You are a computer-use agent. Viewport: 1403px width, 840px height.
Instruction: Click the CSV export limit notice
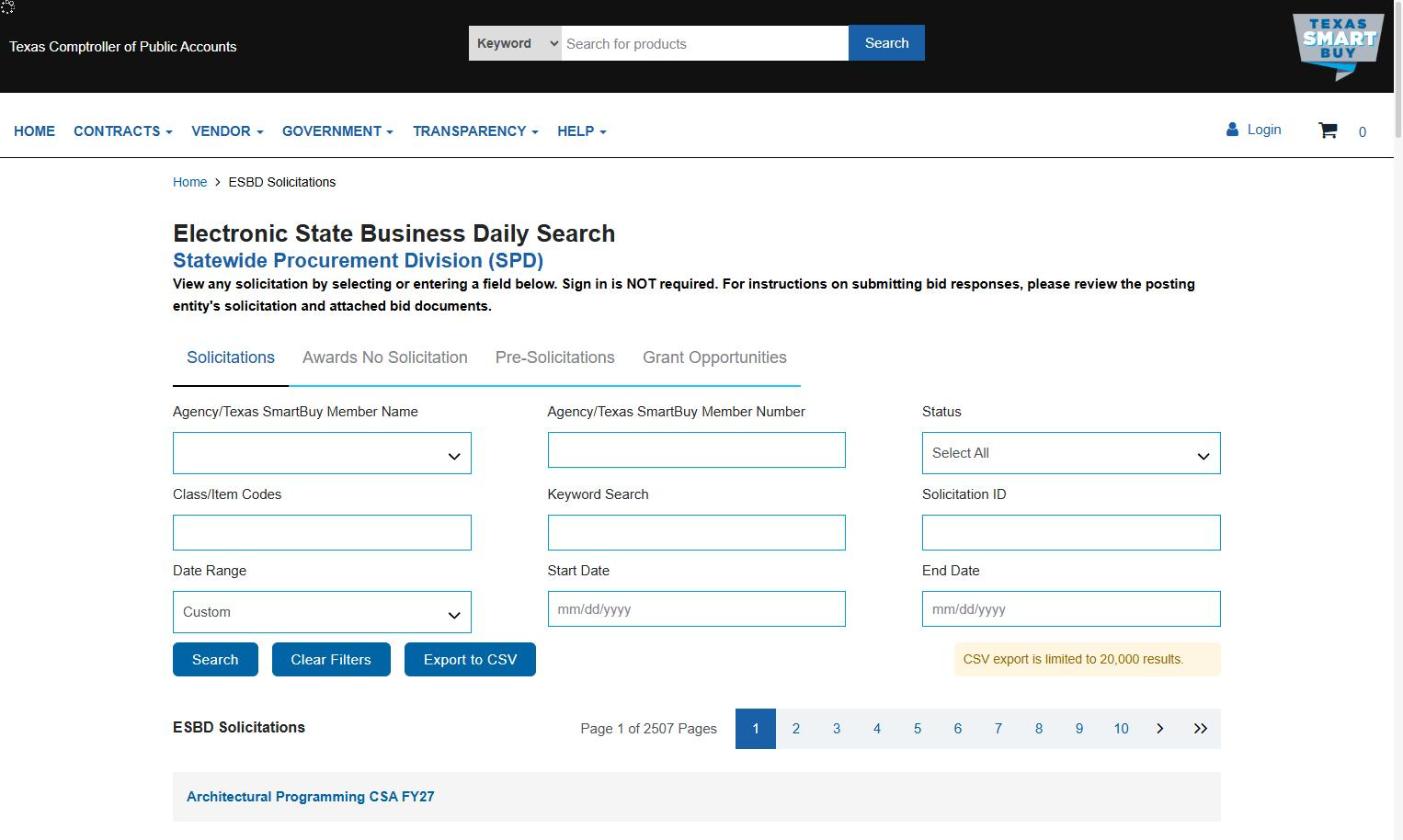pos(1087,659)
